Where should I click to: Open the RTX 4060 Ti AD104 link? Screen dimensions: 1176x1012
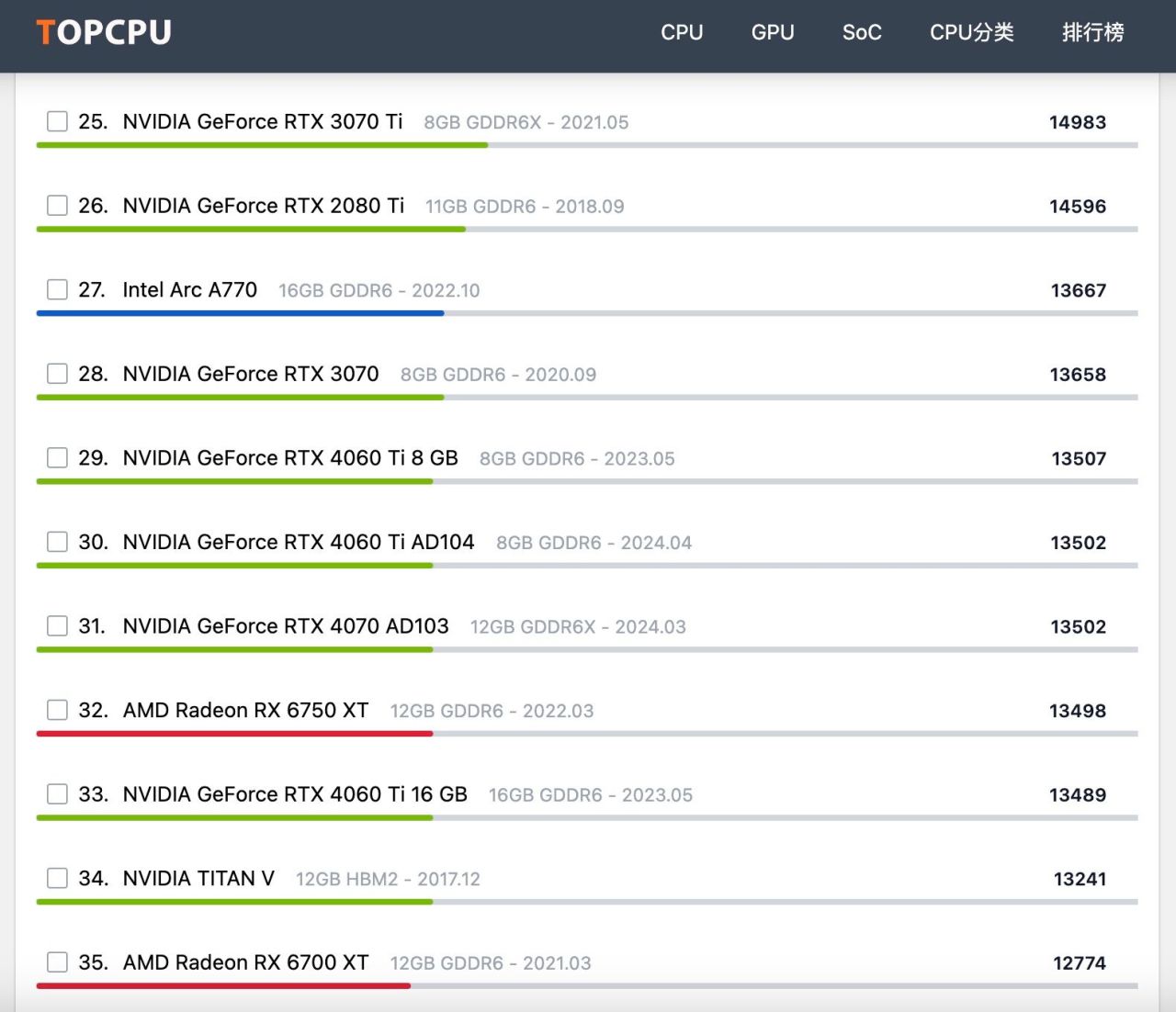[x=299, y=542]
